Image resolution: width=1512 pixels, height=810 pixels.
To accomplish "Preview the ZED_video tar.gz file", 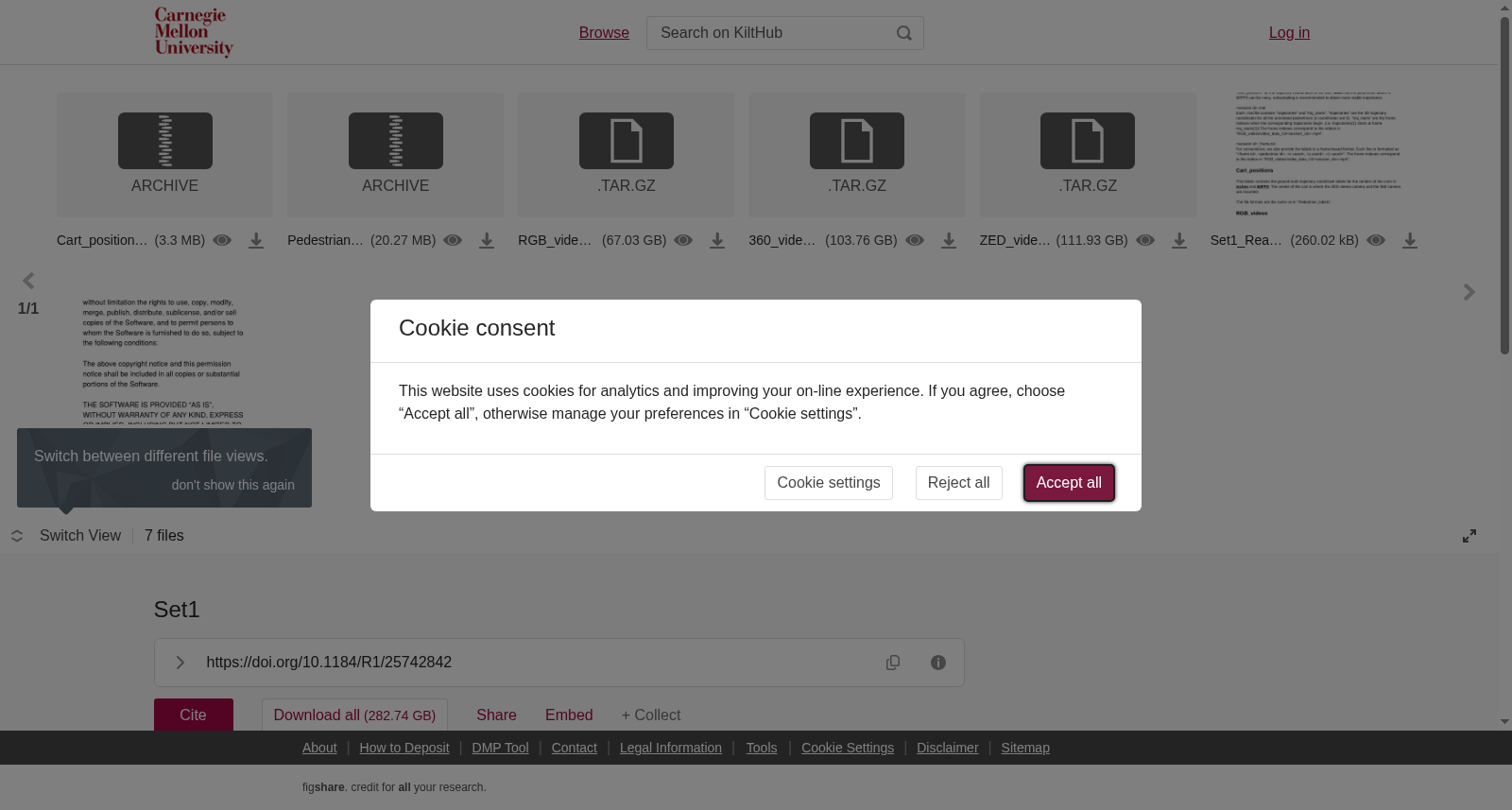I will [x=1145, y=240].
